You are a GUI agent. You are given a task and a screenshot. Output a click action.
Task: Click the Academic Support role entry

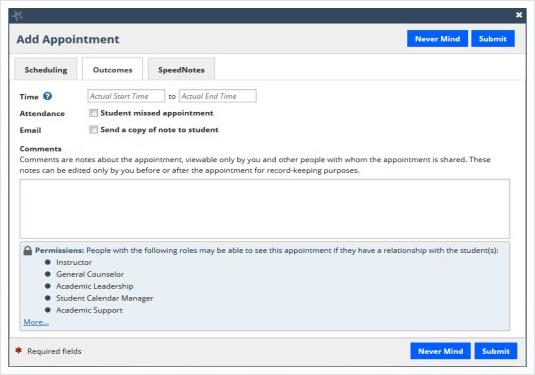(x=89, y=310)
